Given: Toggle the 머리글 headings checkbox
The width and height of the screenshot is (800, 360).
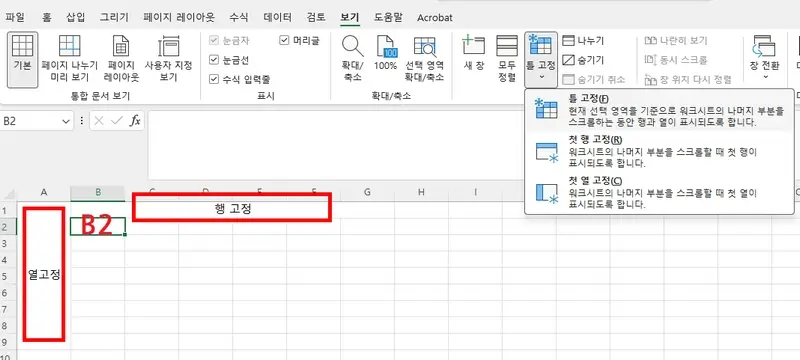Looking at the screenshot, I should pos(284,41).
